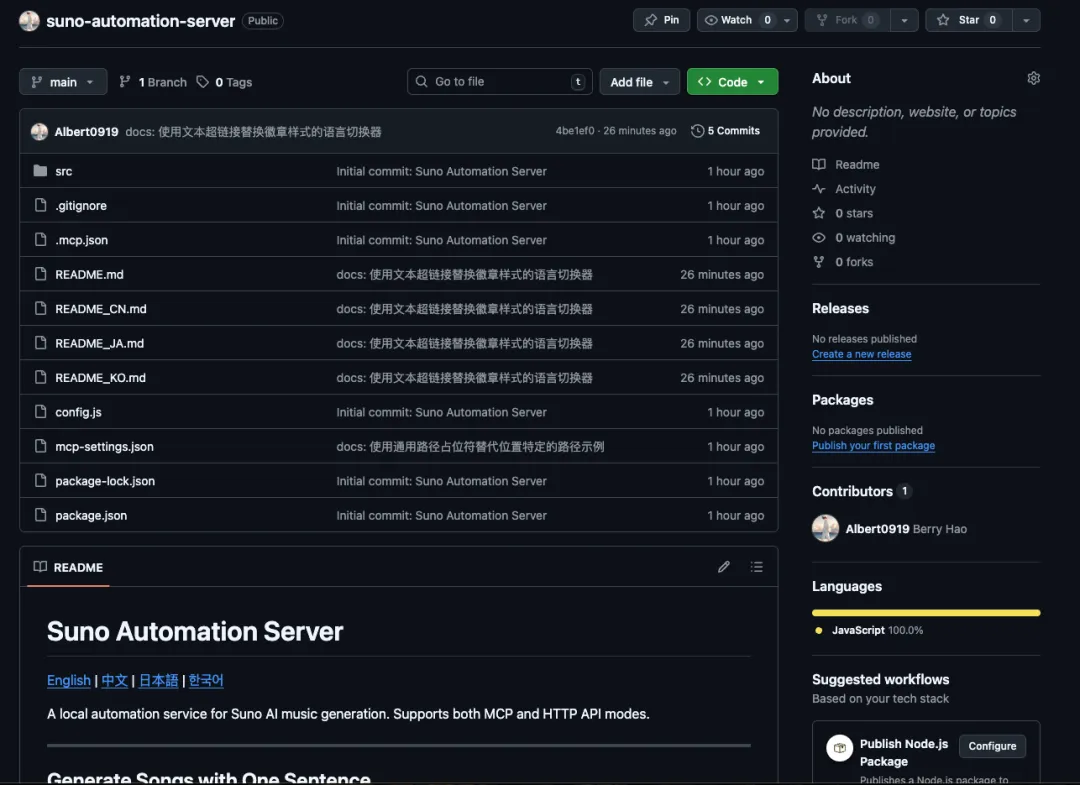Click the README_CN.md file icon
Screen dimensions: 1080x785
click(x=40, y=308)
